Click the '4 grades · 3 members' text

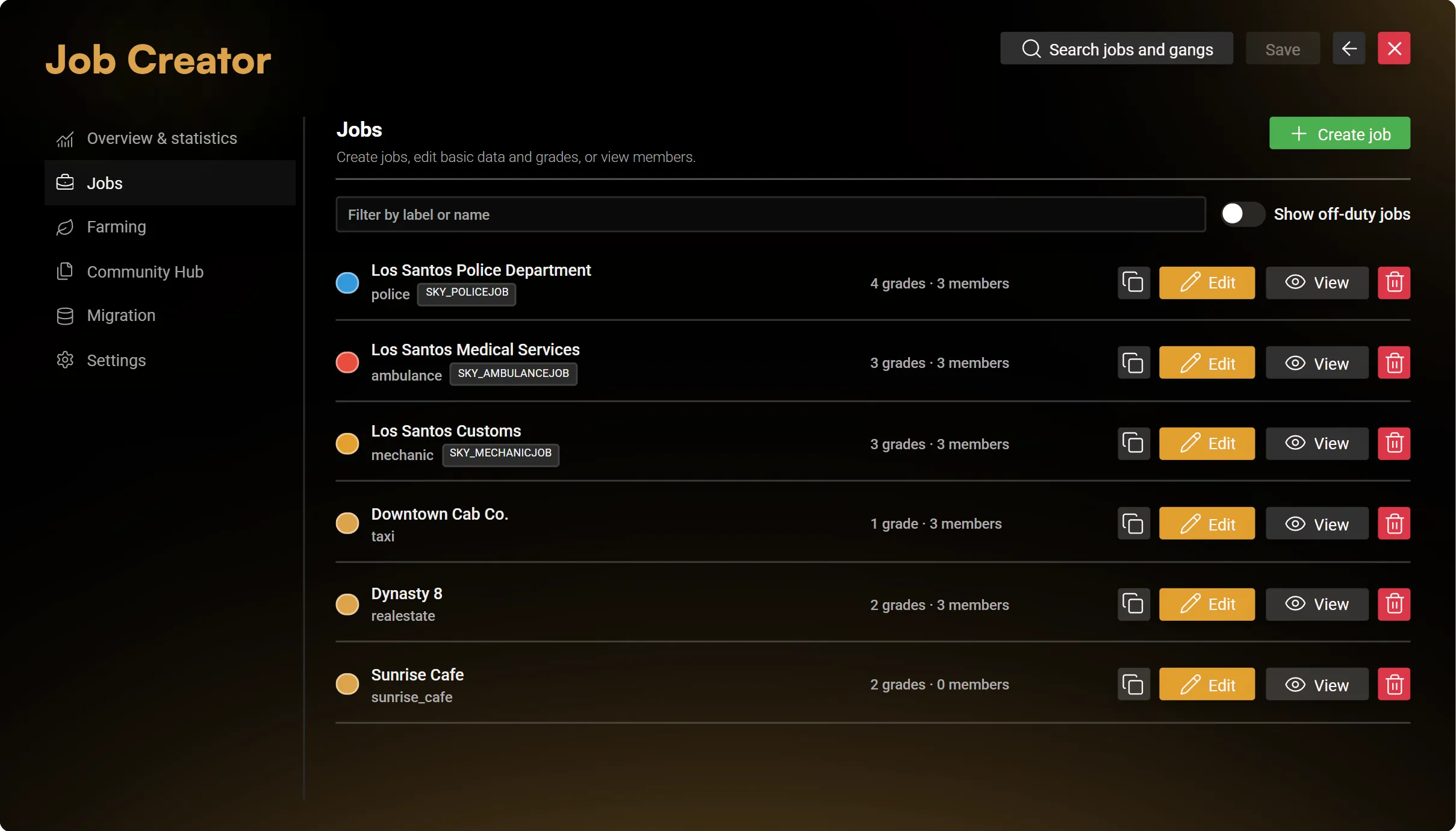point(939,283)
